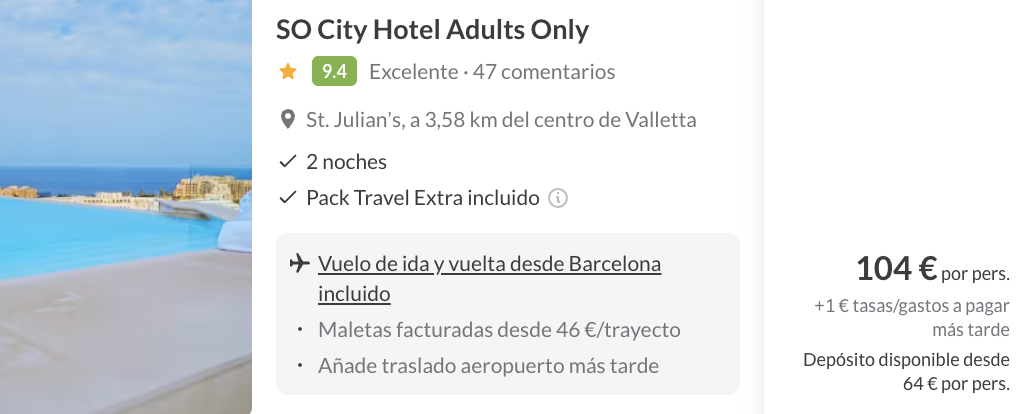Click the checkmark next to 2 noches
The height and width of the screenshot is (414, 1024).
click(288, 161)
